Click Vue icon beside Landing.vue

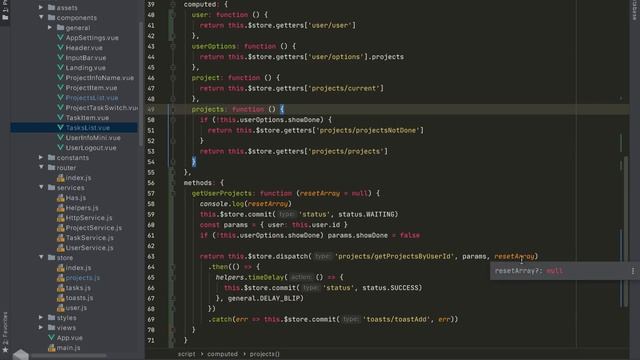pyautogui.click(x=60, y=67)
